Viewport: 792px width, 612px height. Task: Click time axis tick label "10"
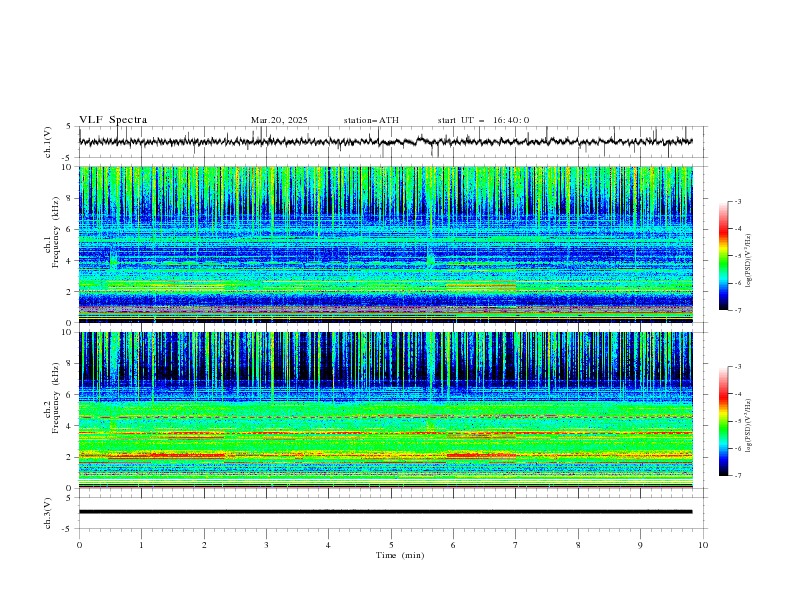coord(703,545)
